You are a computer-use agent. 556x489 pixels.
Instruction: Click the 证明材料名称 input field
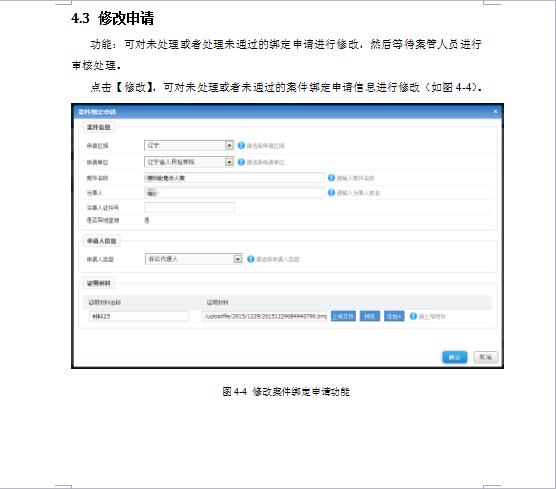[139, 316]
